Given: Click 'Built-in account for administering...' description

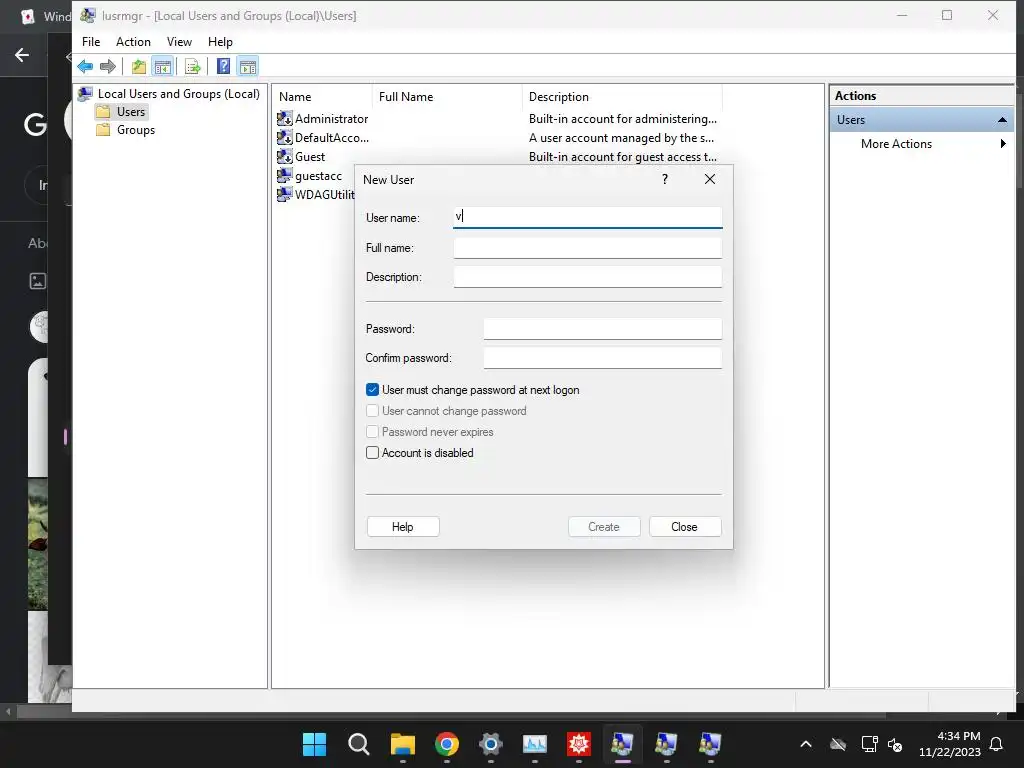Looking at the screenshot, I should (622, 119).
